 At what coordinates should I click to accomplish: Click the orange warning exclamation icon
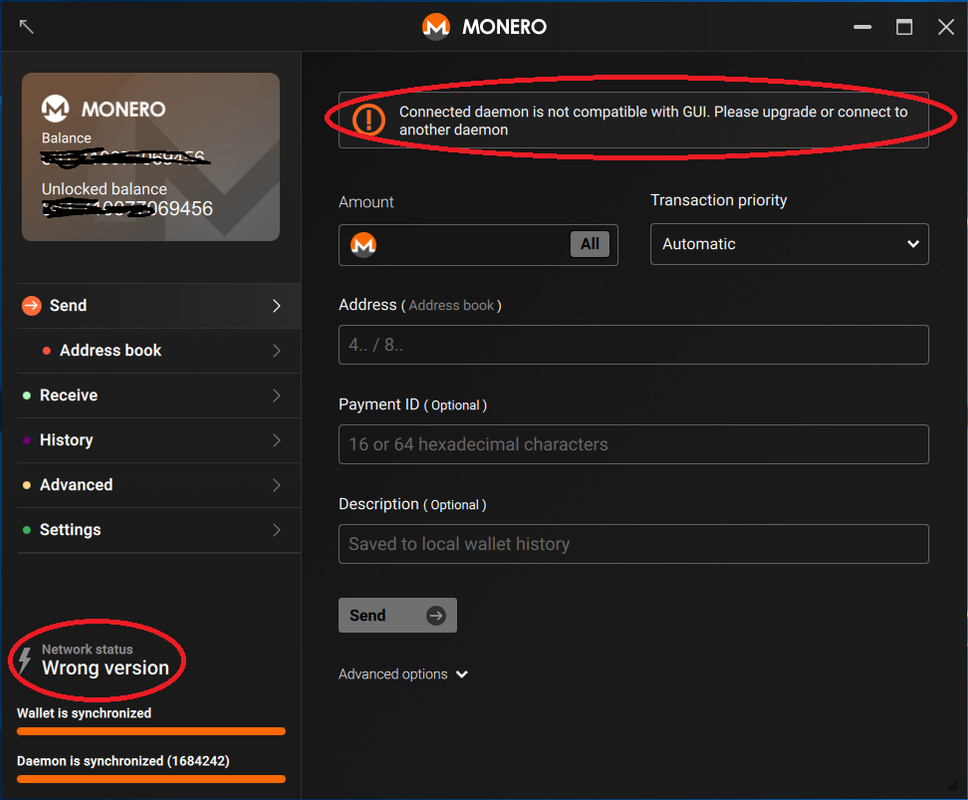(369, 120)
